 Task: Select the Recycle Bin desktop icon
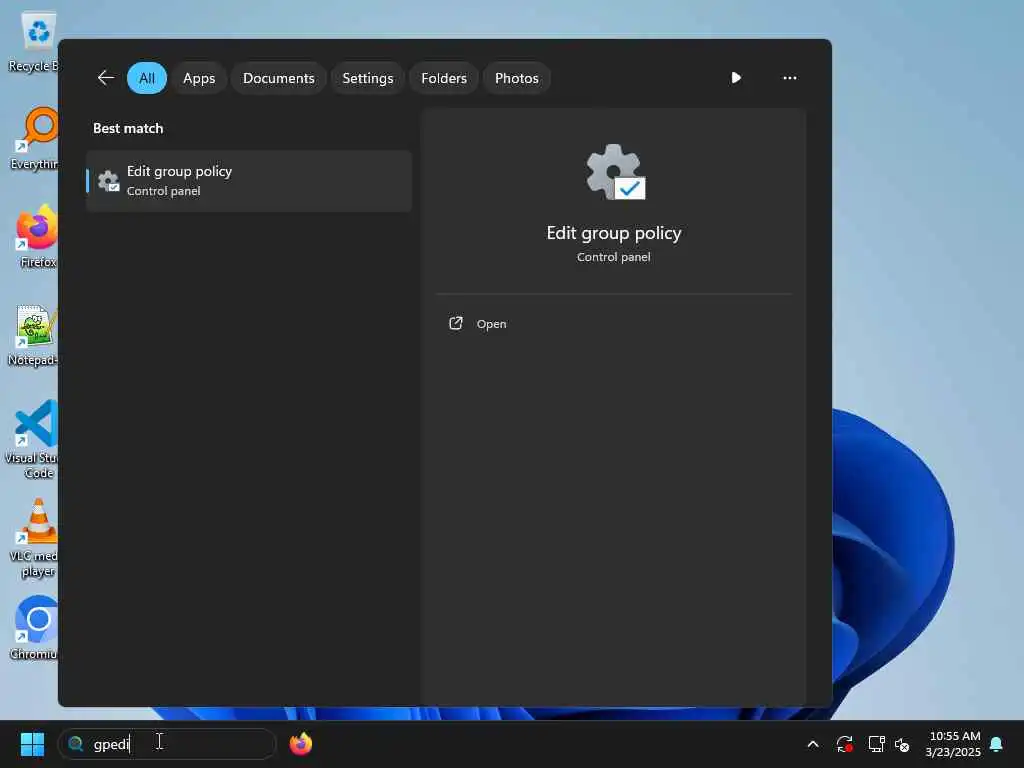point(33,43)
